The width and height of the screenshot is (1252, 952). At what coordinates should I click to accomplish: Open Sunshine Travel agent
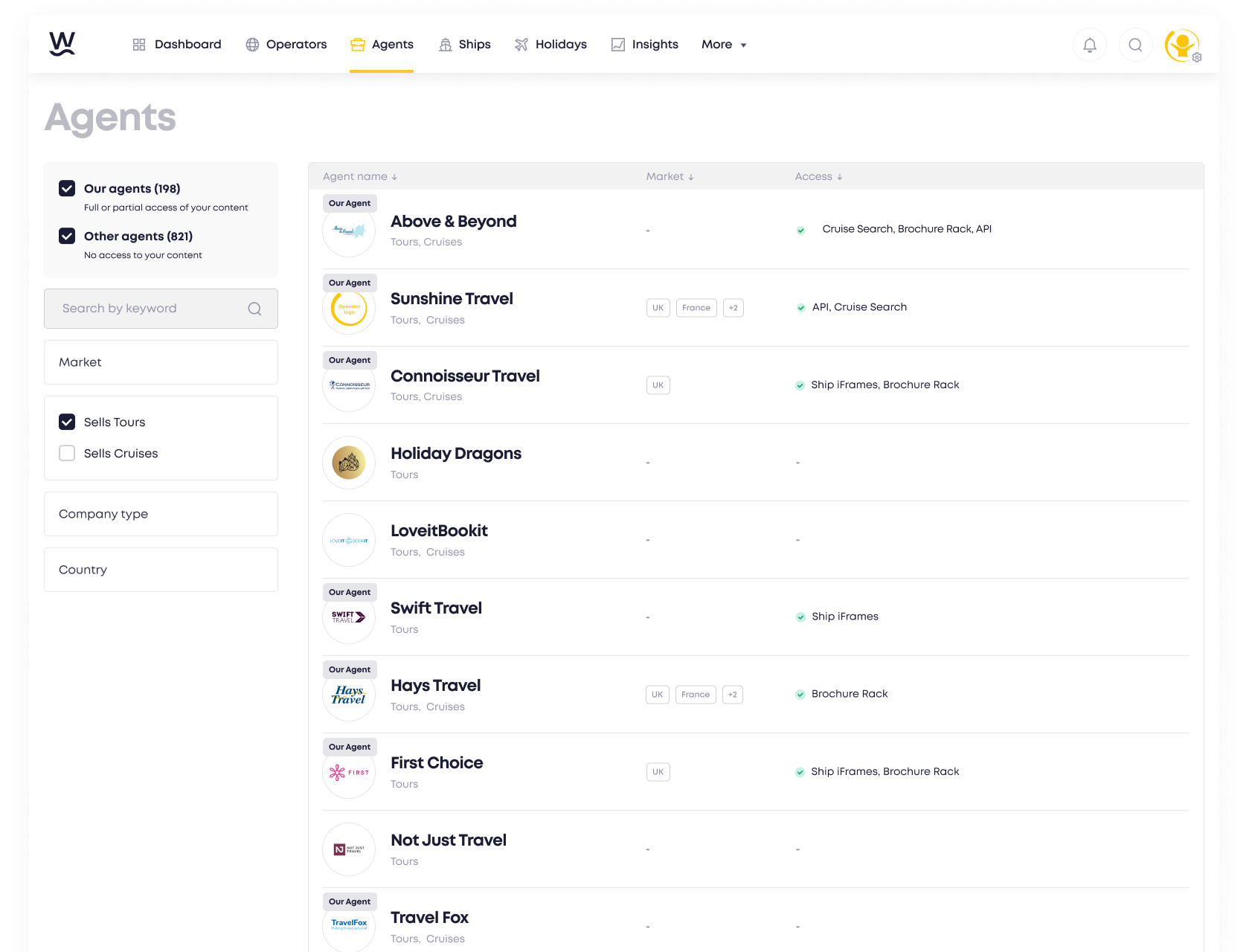452,299
